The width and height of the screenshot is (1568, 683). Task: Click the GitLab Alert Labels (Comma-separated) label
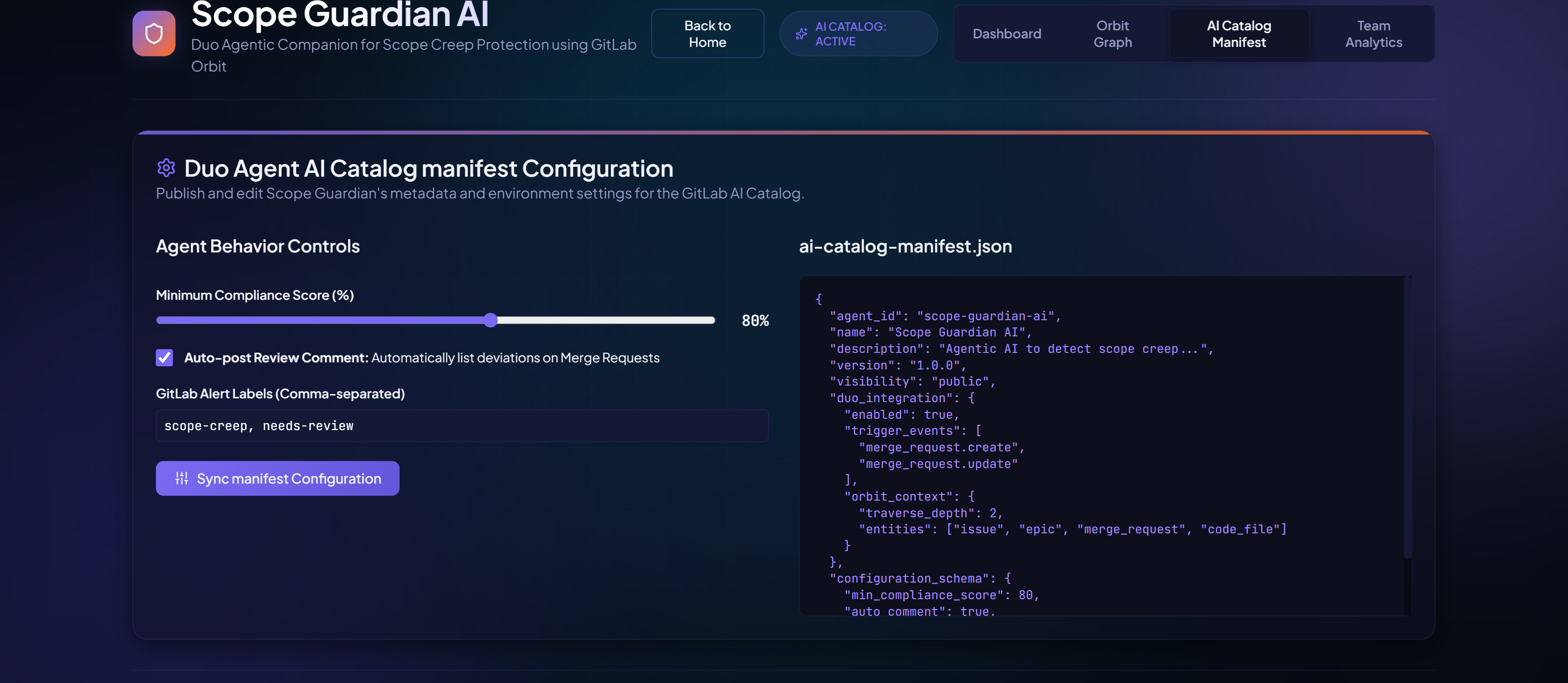tap(280, 393)
